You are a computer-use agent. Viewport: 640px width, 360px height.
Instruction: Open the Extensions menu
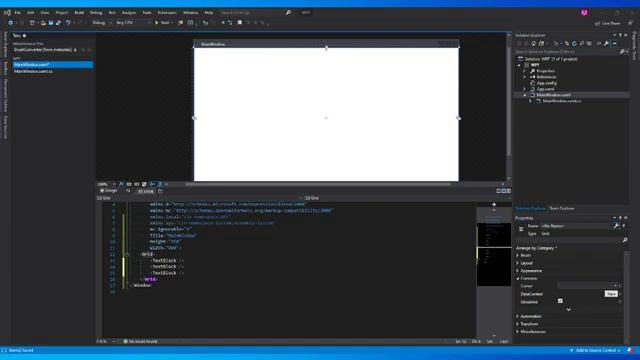point(167,13)
